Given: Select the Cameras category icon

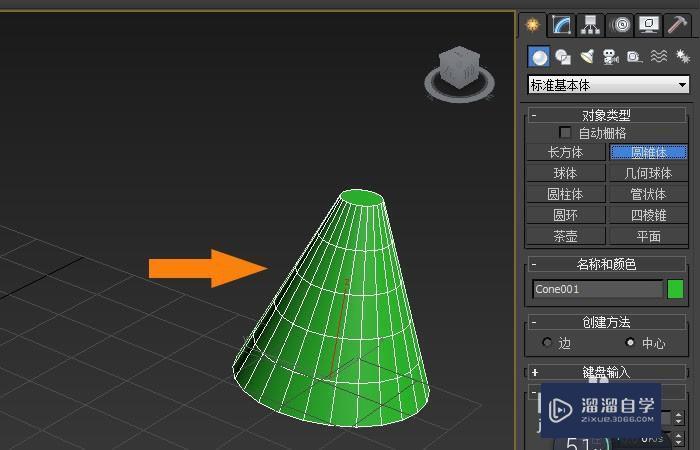Looking at the screenshot, I should click(x=611, y=57).
